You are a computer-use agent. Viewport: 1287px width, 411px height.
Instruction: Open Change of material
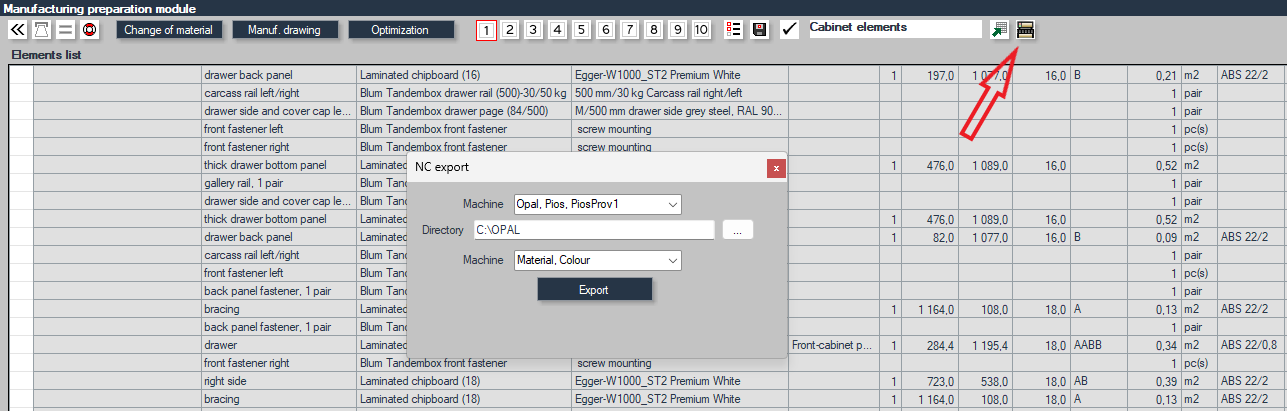pyautogui.click(x=169, y=30)
